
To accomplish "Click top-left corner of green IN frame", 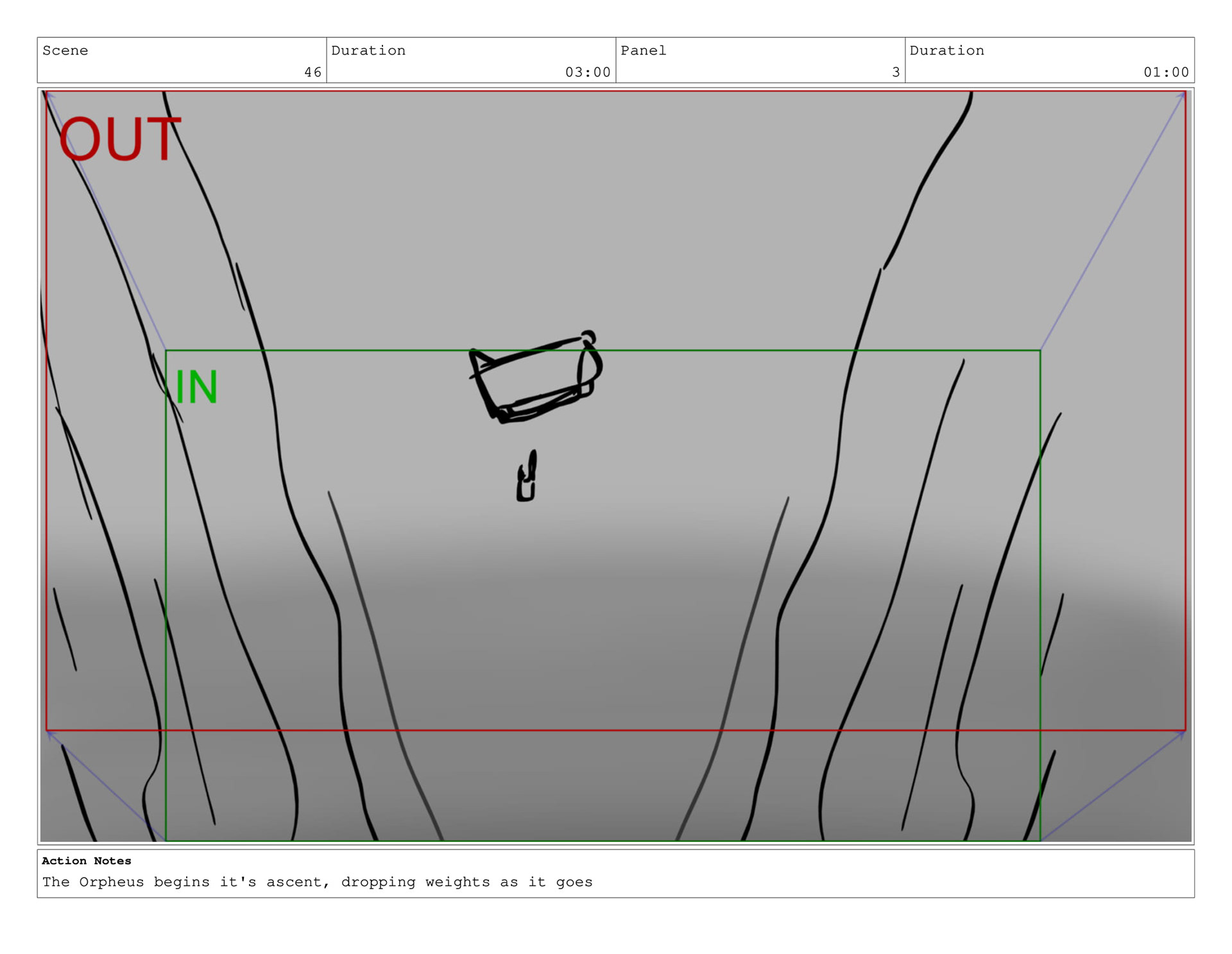I will [166, 351].
